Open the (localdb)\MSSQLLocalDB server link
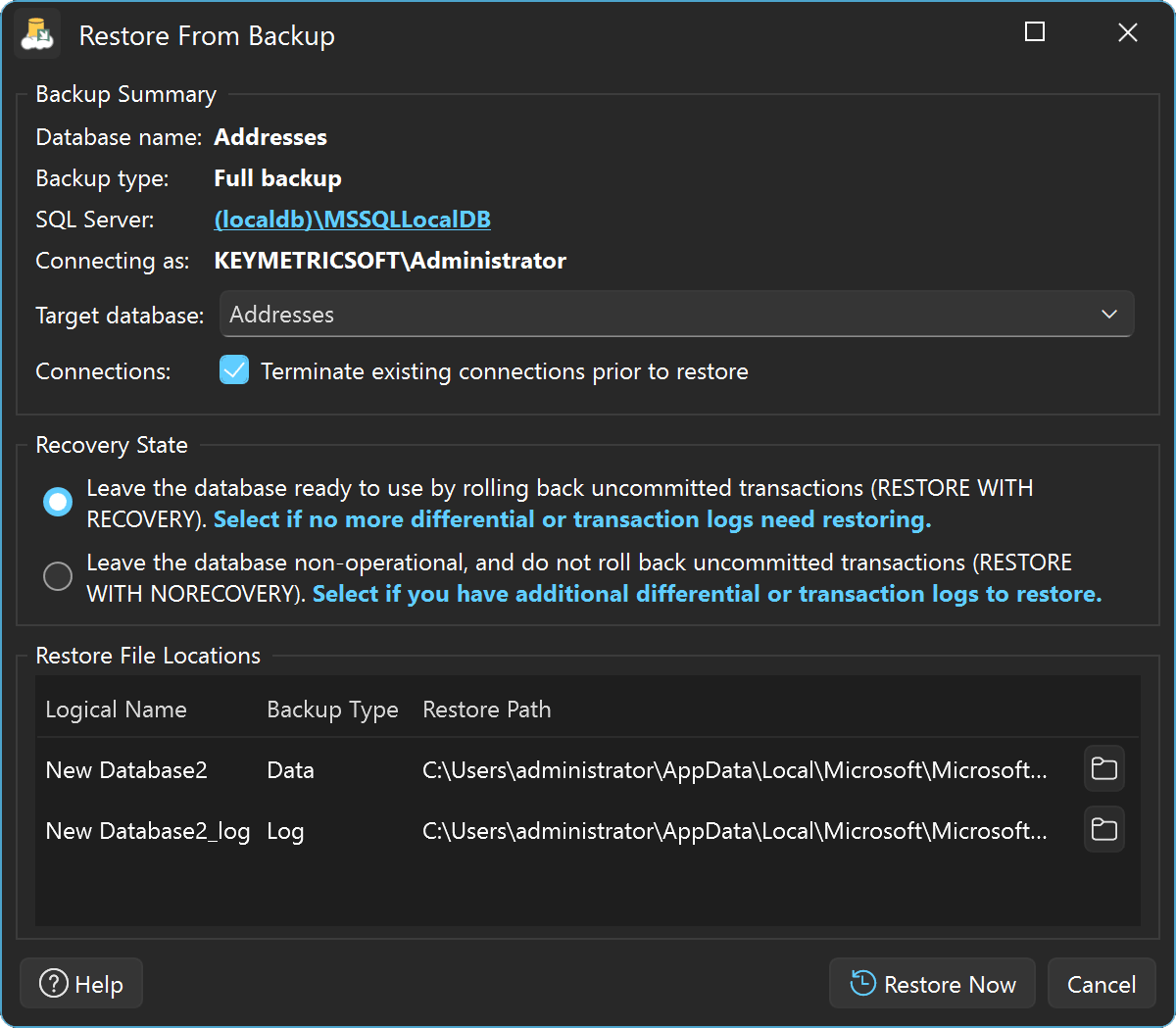 point(353,219)
